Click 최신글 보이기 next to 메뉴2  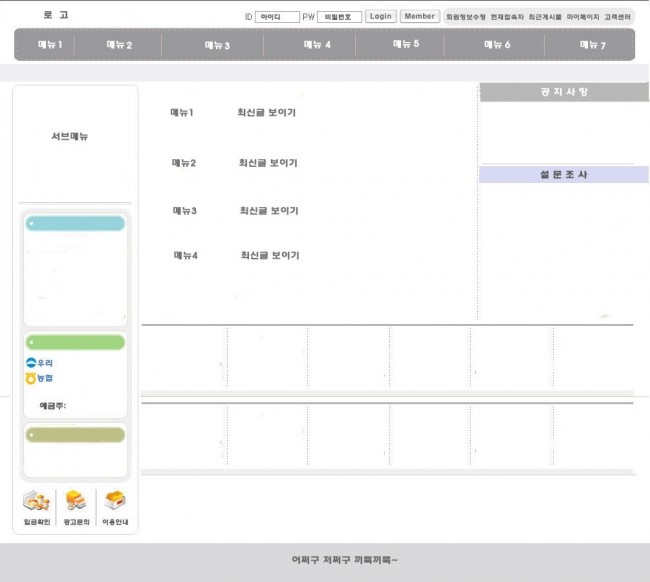click(268, 163)
